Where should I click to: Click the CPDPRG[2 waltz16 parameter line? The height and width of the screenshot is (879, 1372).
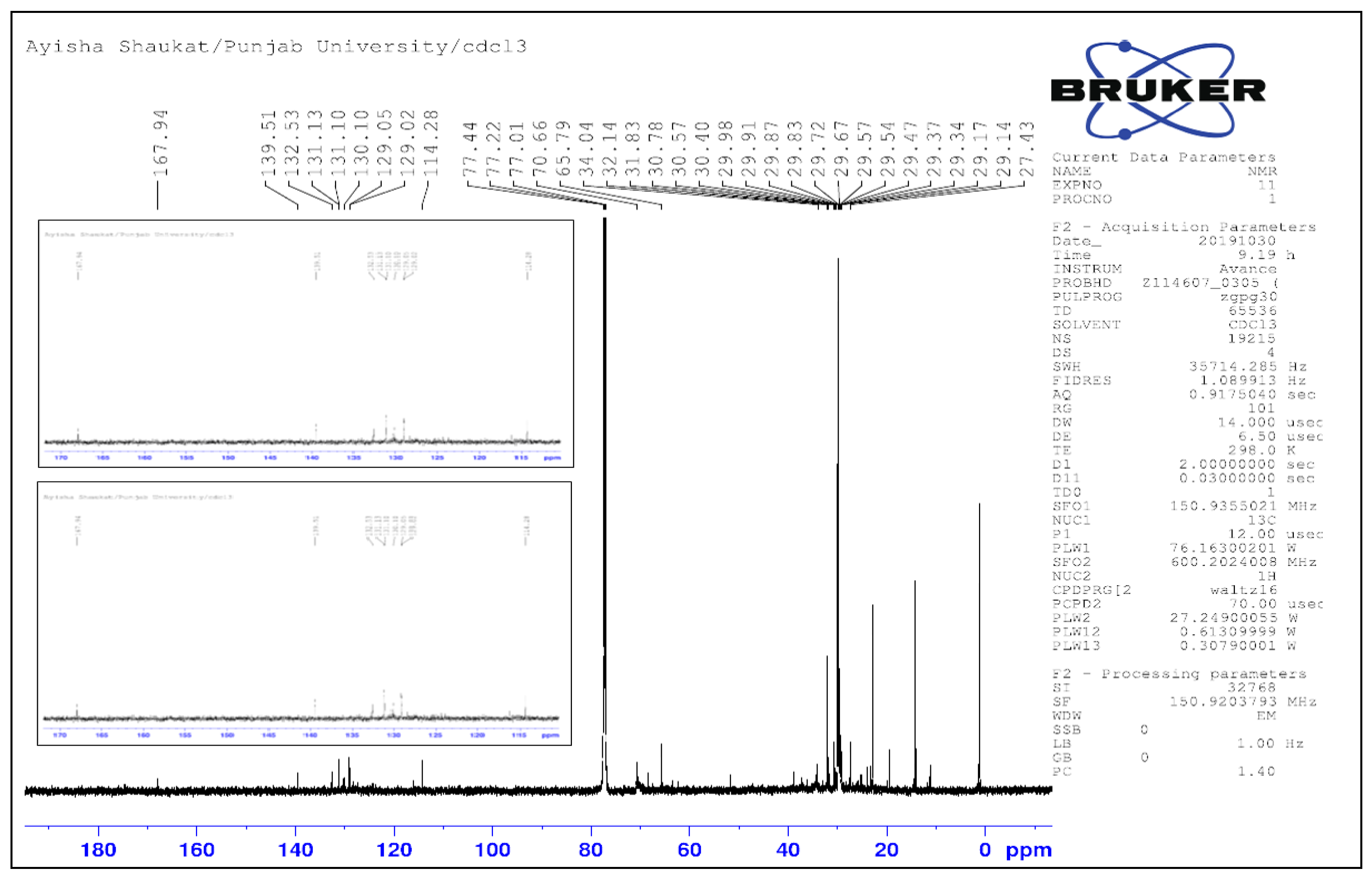(1165, 590)
